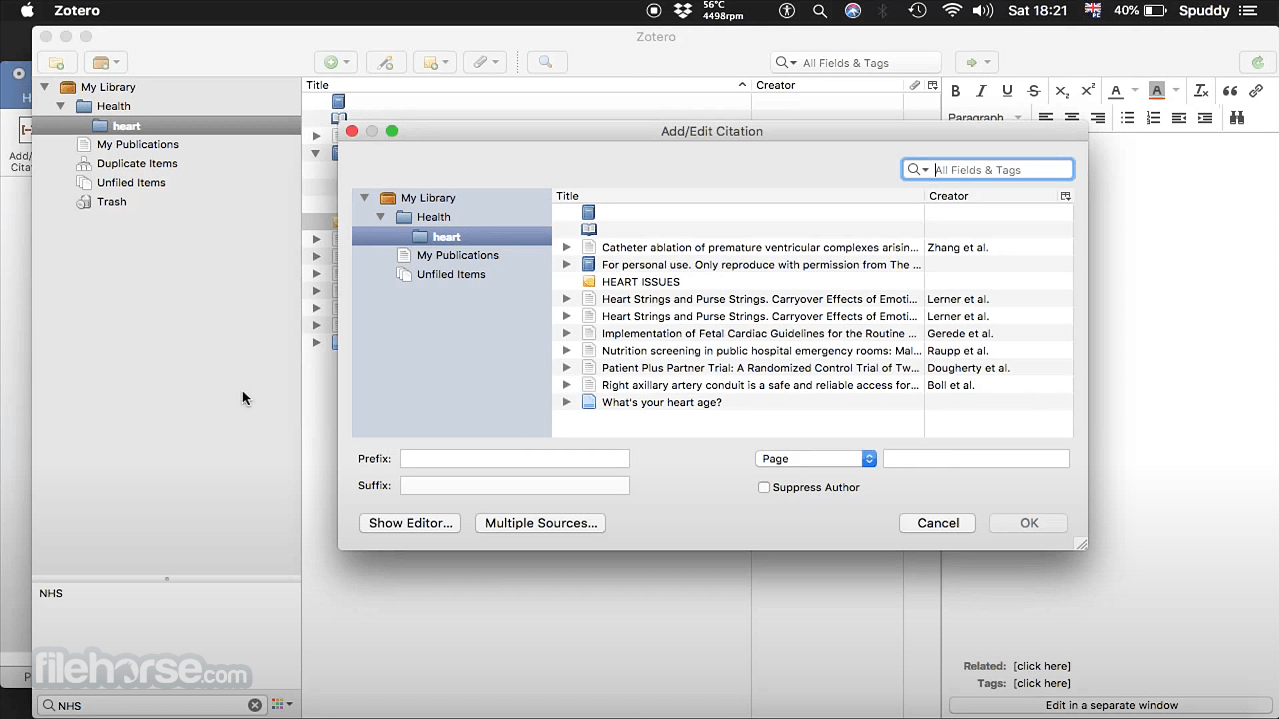Toggle Italic in note editor
Screen dimensions: 1279x719
981,91
